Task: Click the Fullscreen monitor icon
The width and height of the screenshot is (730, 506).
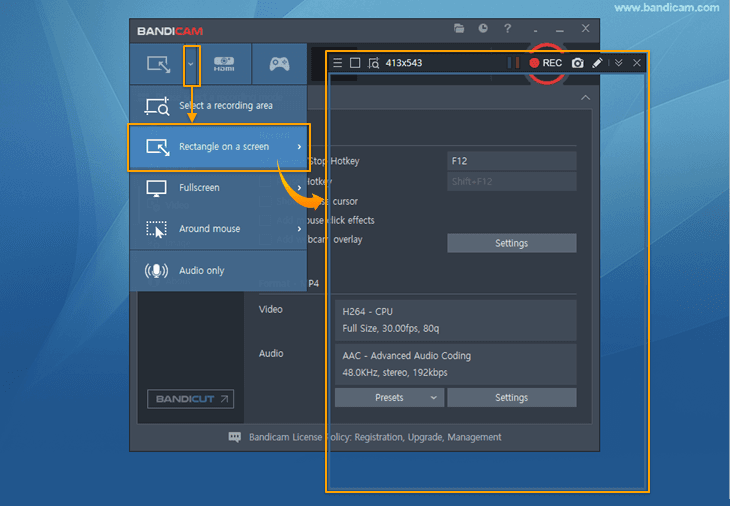Action: point(156,188)
